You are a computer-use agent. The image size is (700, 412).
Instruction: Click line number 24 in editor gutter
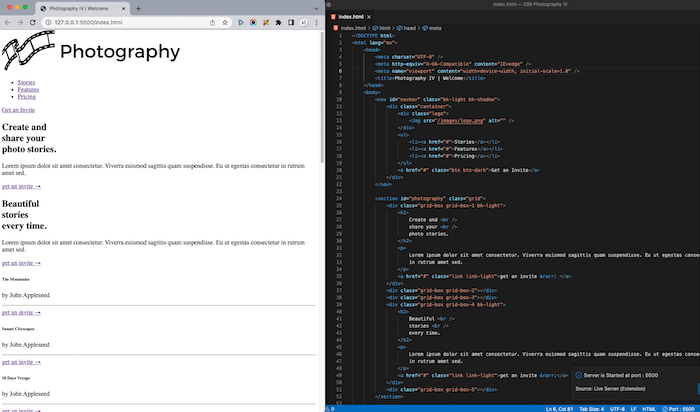click(x=340, y=199)
